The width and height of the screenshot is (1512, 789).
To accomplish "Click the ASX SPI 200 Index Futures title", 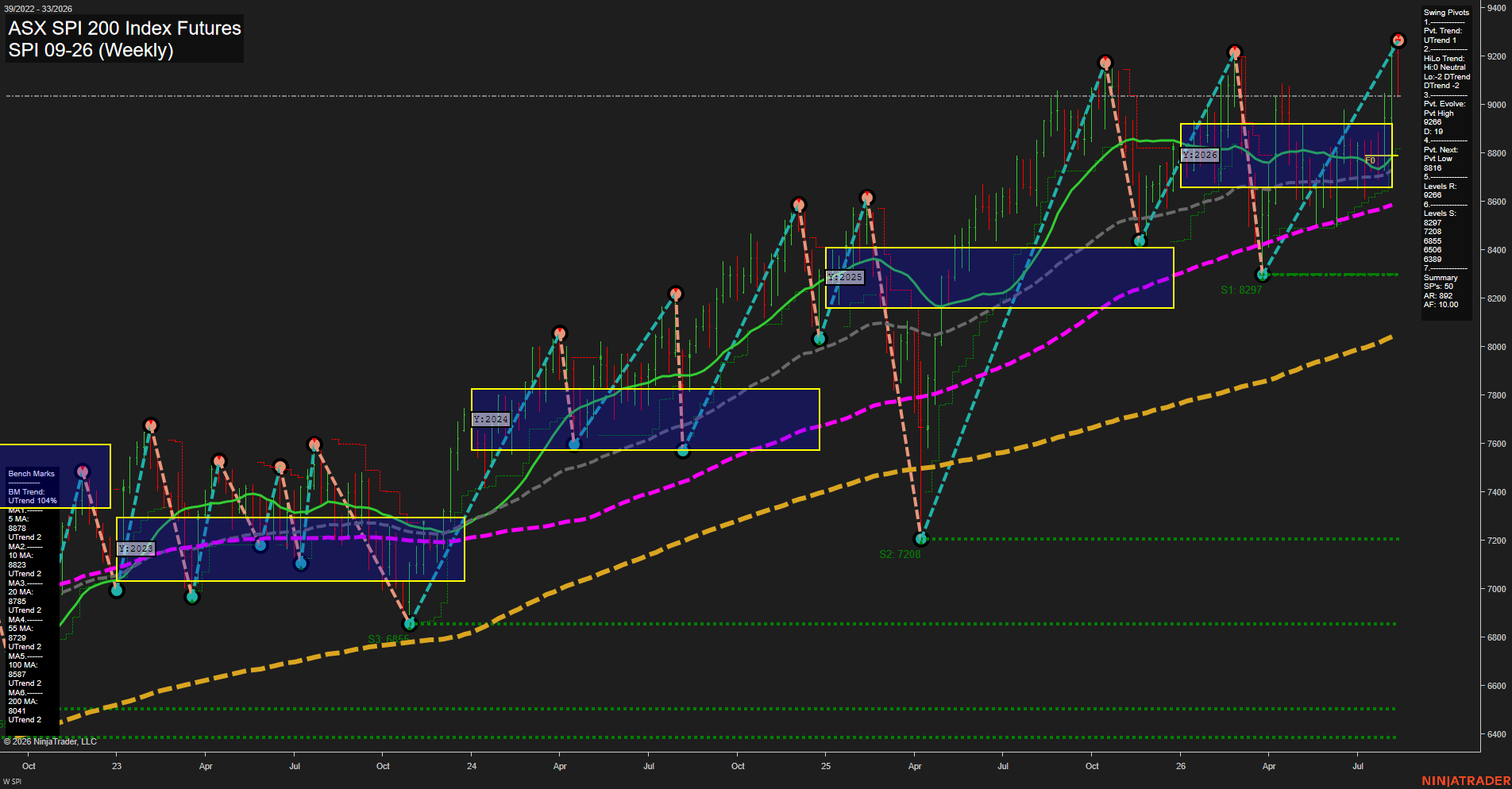I will click(125, 29).
